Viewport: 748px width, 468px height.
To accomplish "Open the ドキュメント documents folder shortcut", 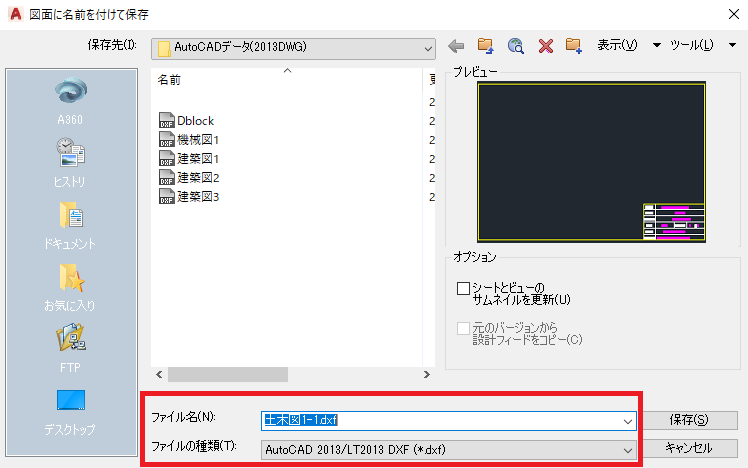I will click(71, 225).
